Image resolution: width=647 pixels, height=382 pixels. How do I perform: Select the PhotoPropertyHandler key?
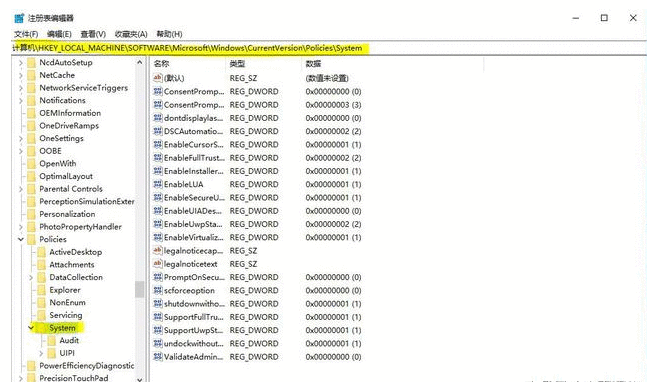(x=80, y=227)
